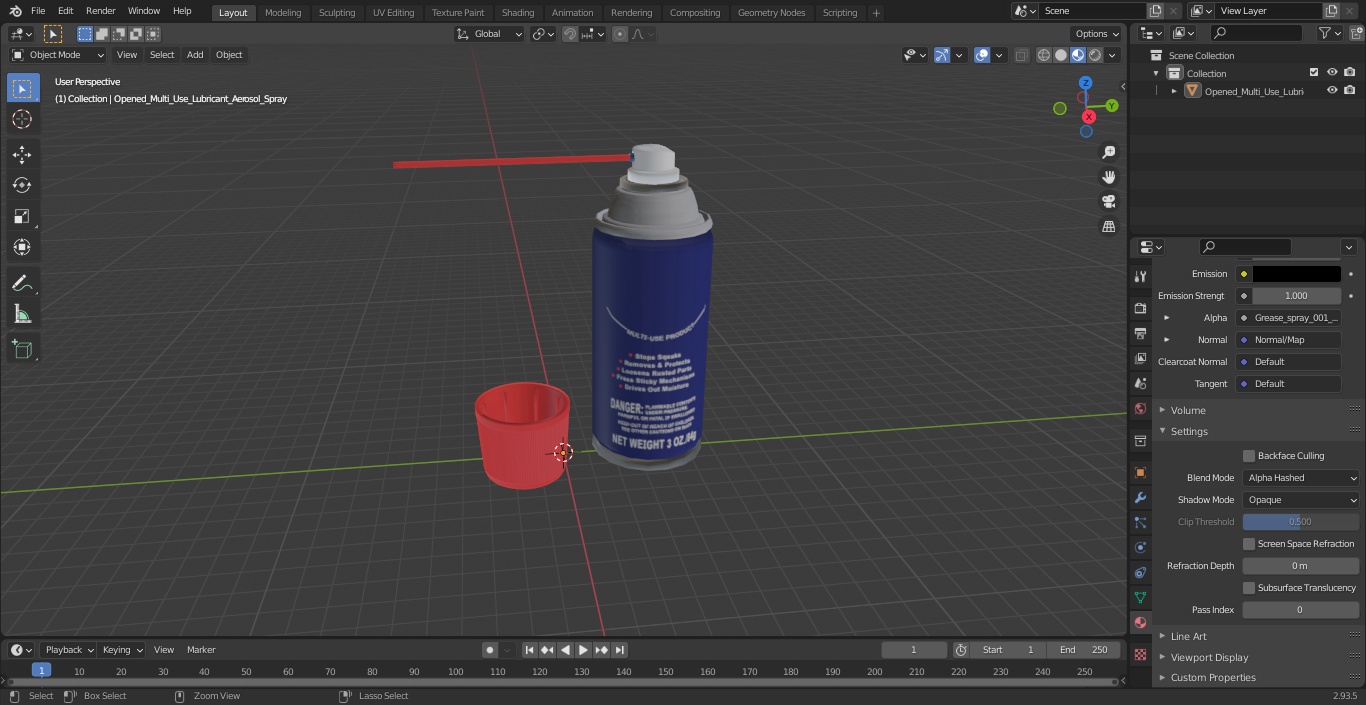Jump to the end frame

tap(619, 650)
